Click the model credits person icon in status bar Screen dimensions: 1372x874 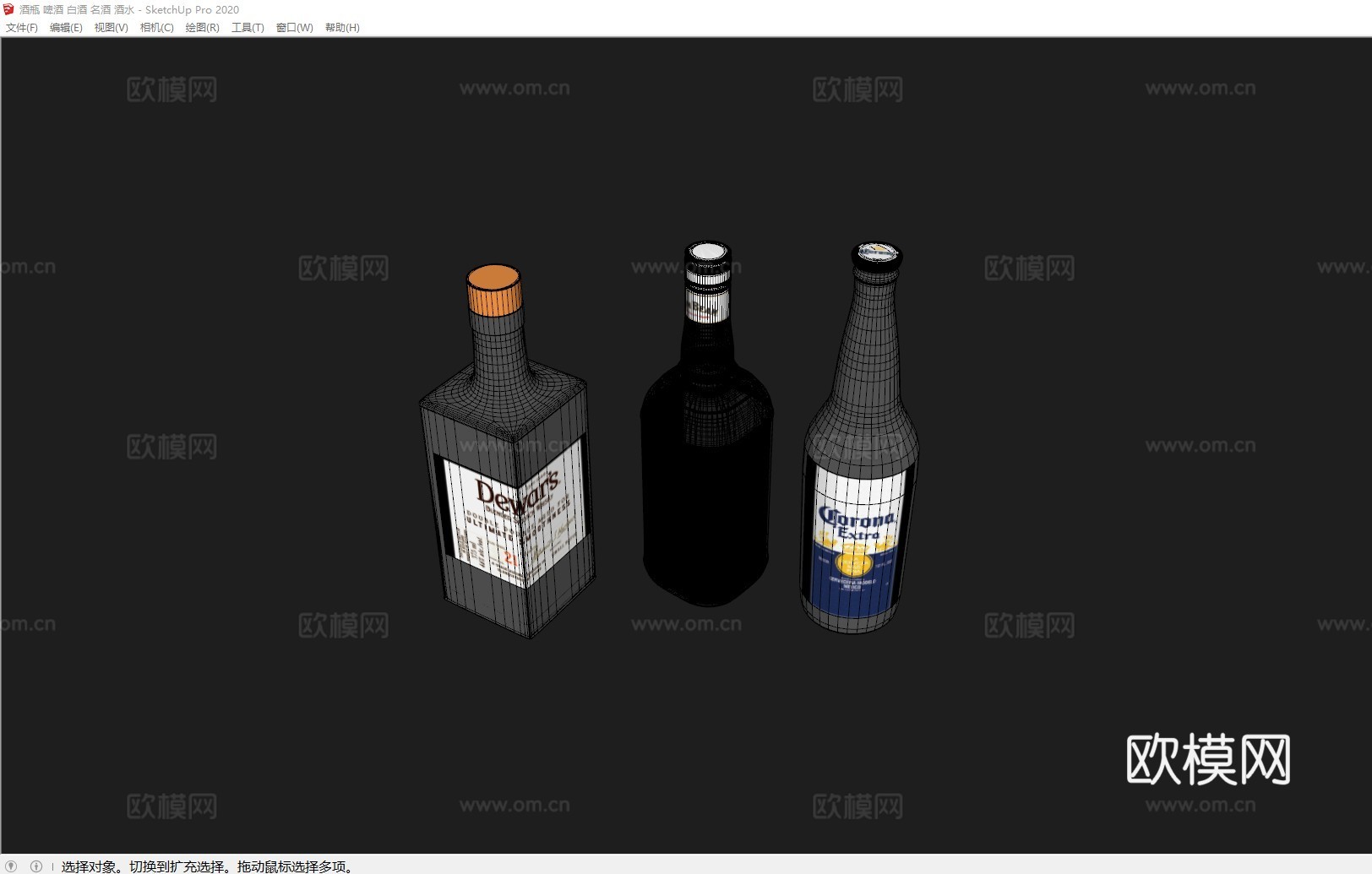tap(35, 866)
